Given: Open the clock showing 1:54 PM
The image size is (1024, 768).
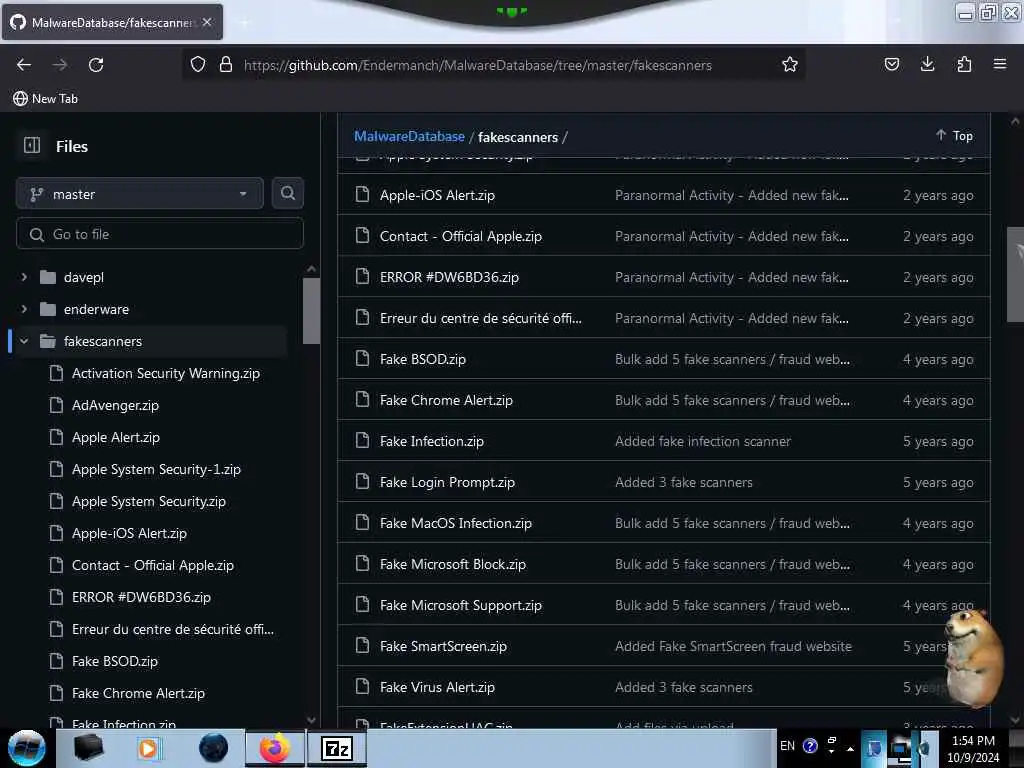Looking at the screenshot, I should (973, 748).
